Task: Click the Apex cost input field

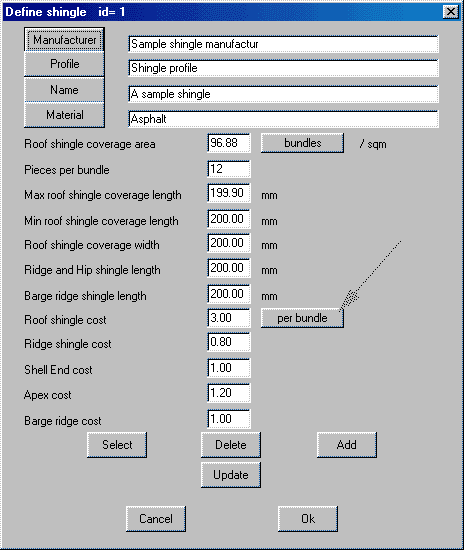Action: point(229,393)
